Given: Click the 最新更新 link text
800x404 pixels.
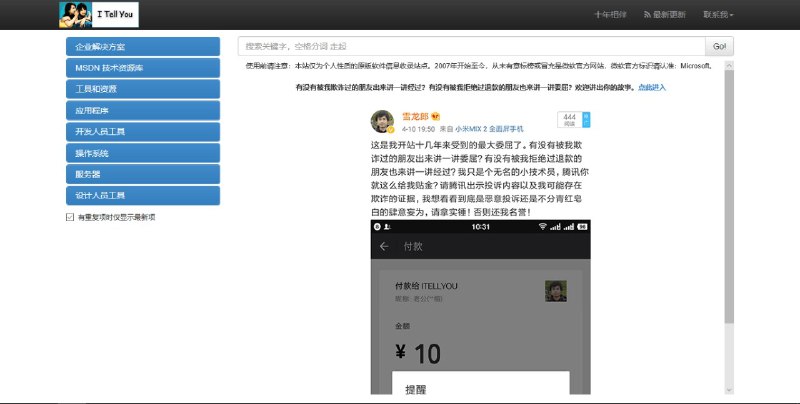Looking at the screenshot, I should [x=669, y=15].
